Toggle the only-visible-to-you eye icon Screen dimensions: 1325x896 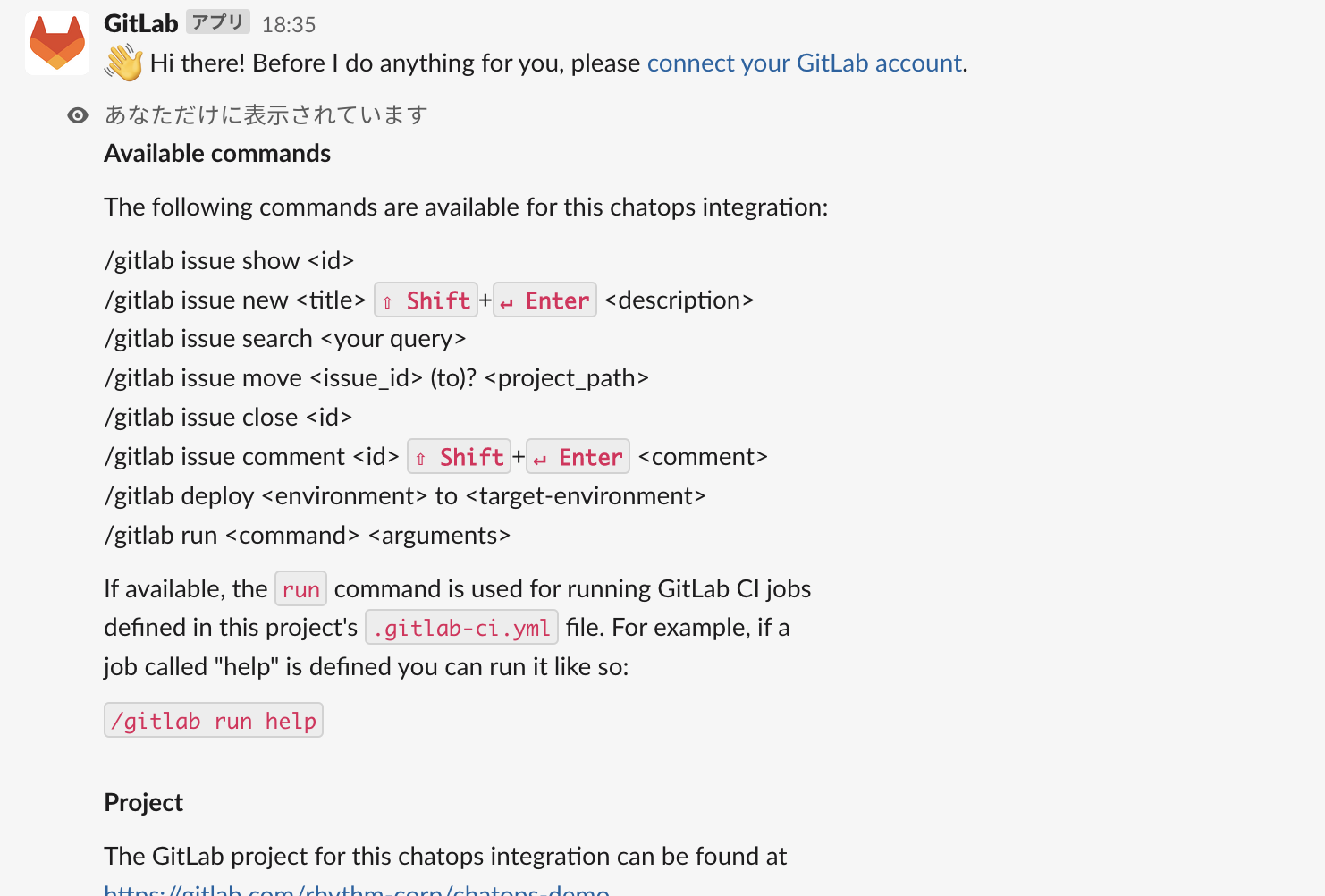78,114
